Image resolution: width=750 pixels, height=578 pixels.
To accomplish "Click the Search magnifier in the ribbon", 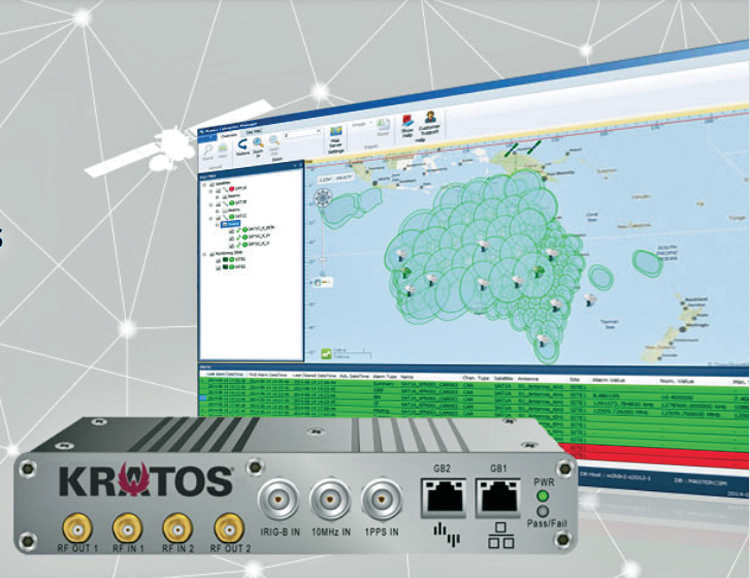I will [x=208, y=150].
